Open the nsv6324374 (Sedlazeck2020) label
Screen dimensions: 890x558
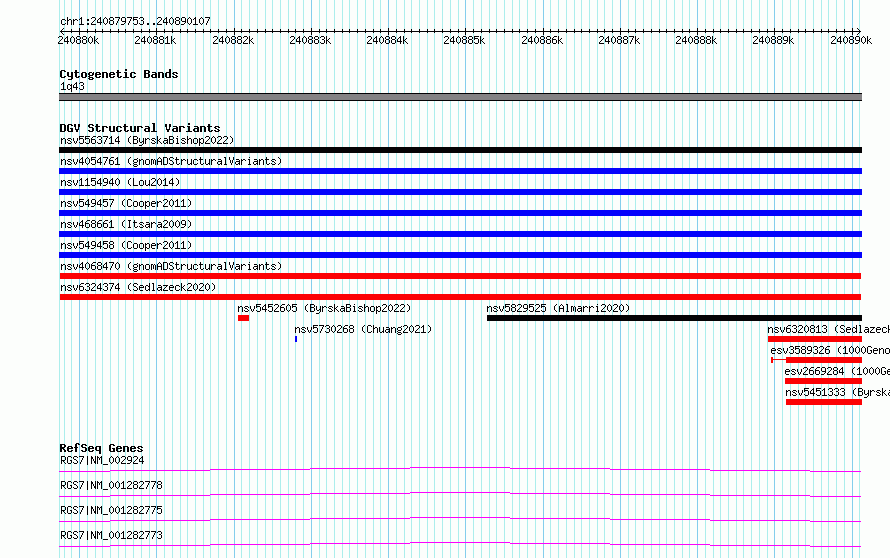click(x=138, y=287)
